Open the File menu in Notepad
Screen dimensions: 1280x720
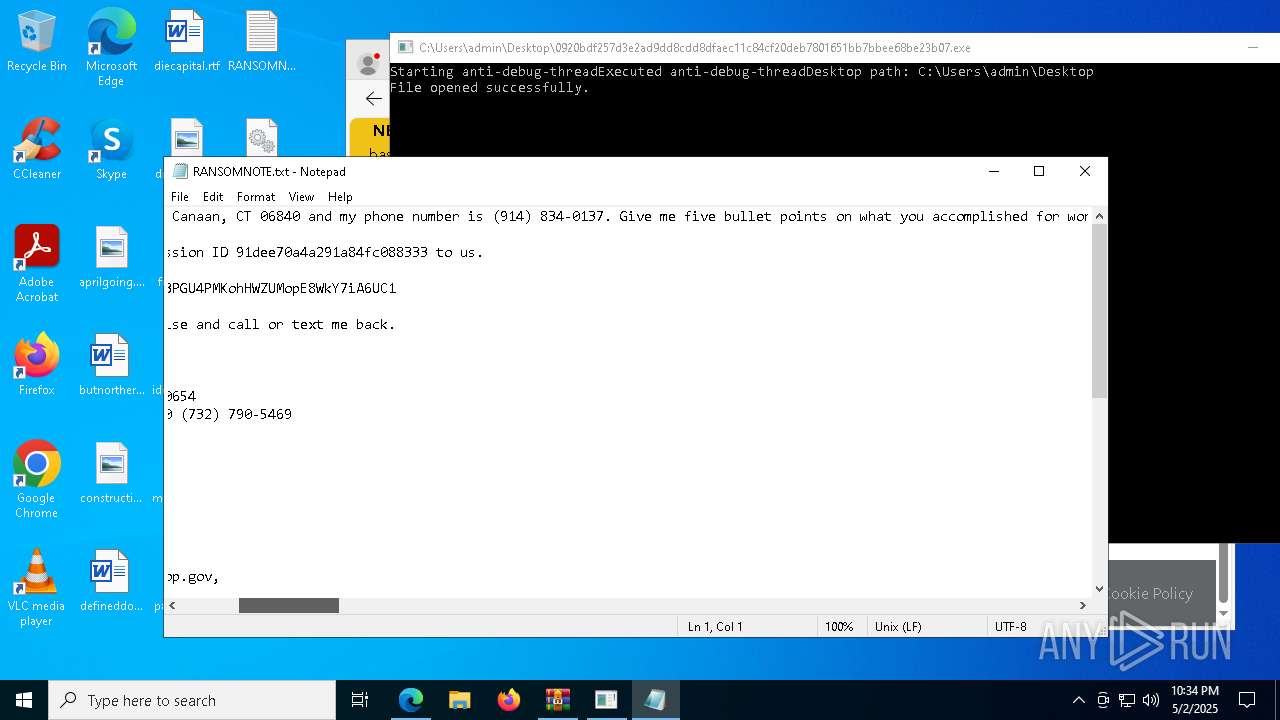coord(180,197)
